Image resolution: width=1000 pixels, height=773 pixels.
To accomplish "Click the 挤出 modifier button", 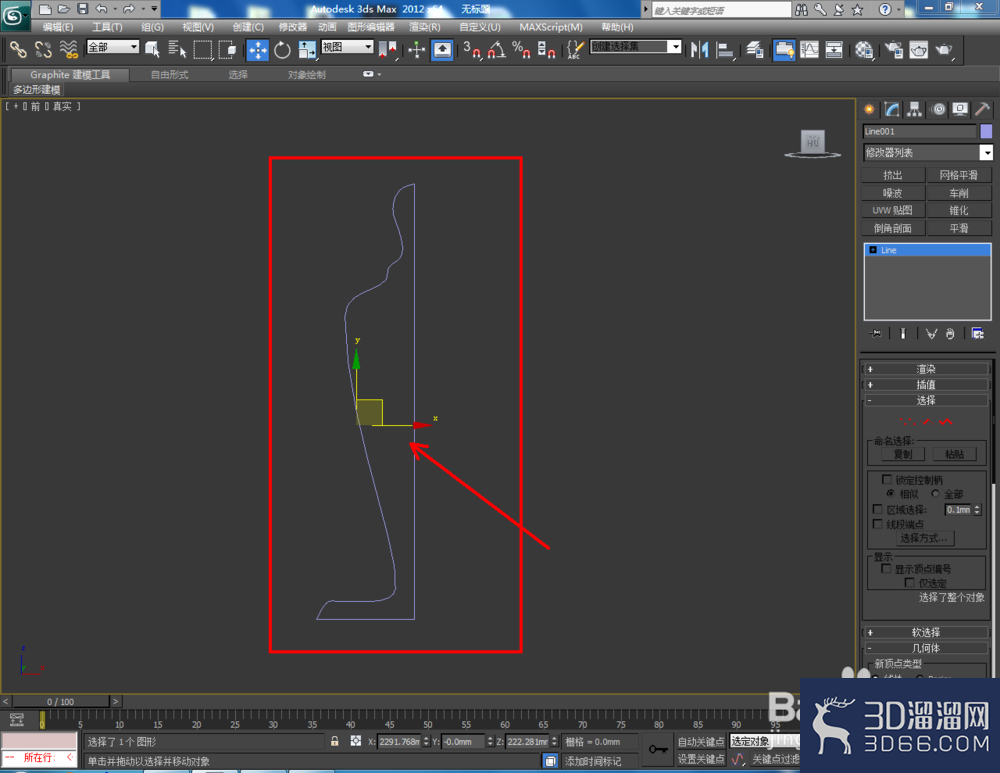I will pyautogui.click(x=893, y=175).
